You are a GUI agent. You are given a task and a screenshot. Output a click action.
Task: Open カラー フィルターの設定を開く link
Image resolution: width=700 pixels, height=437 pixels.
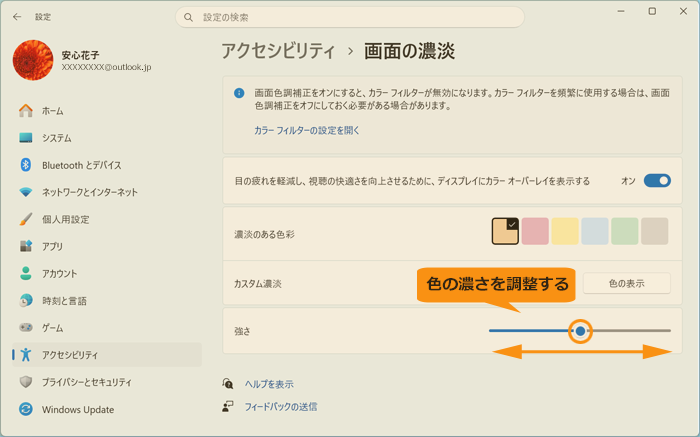[x=307, y=130]
